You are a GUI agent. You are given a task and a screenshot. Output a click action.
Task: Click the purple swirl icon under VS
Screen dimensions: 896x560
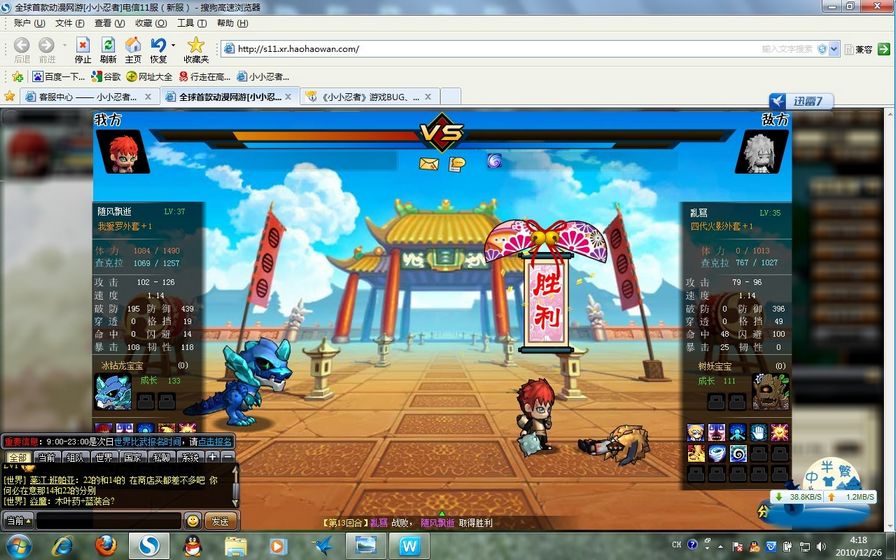(x=494, y=161)
